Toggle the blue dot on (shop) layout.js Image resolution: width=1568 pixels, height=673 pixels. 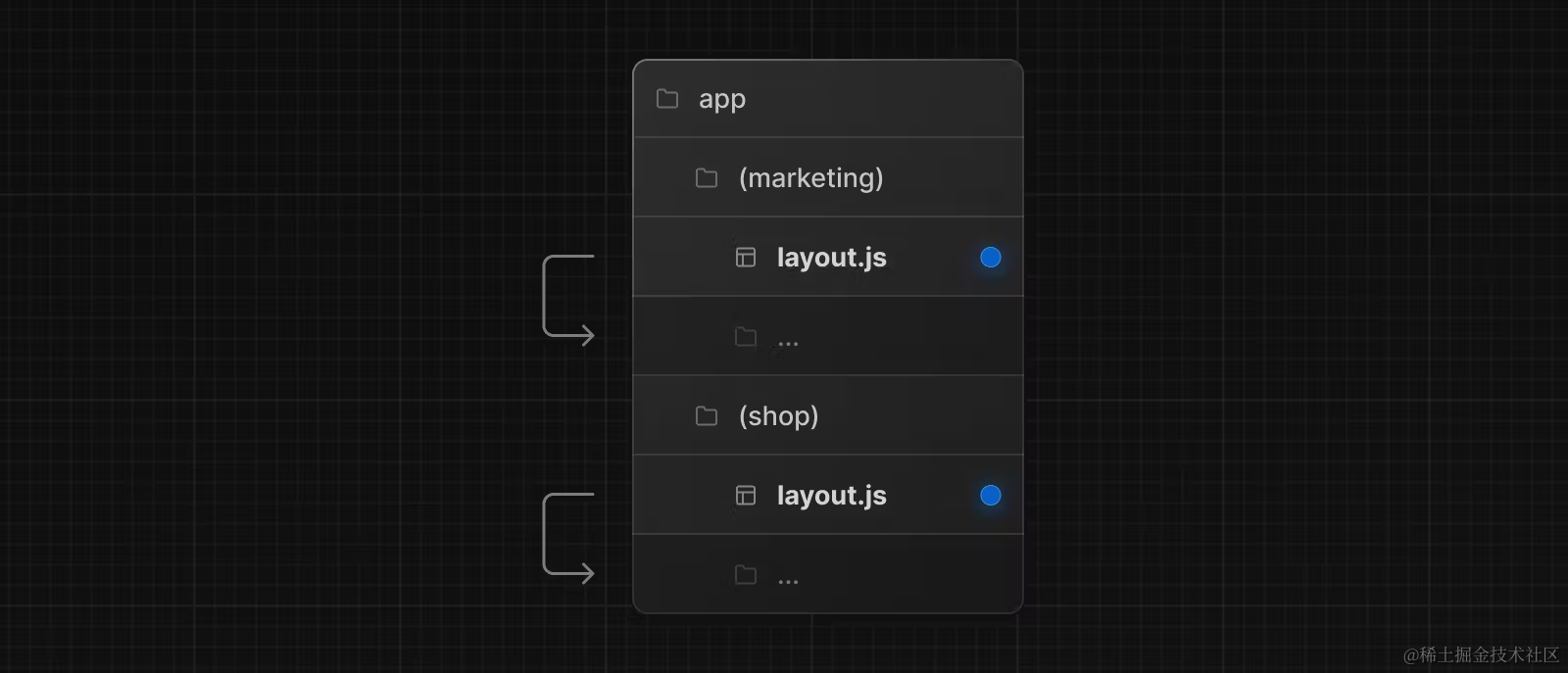991,496
